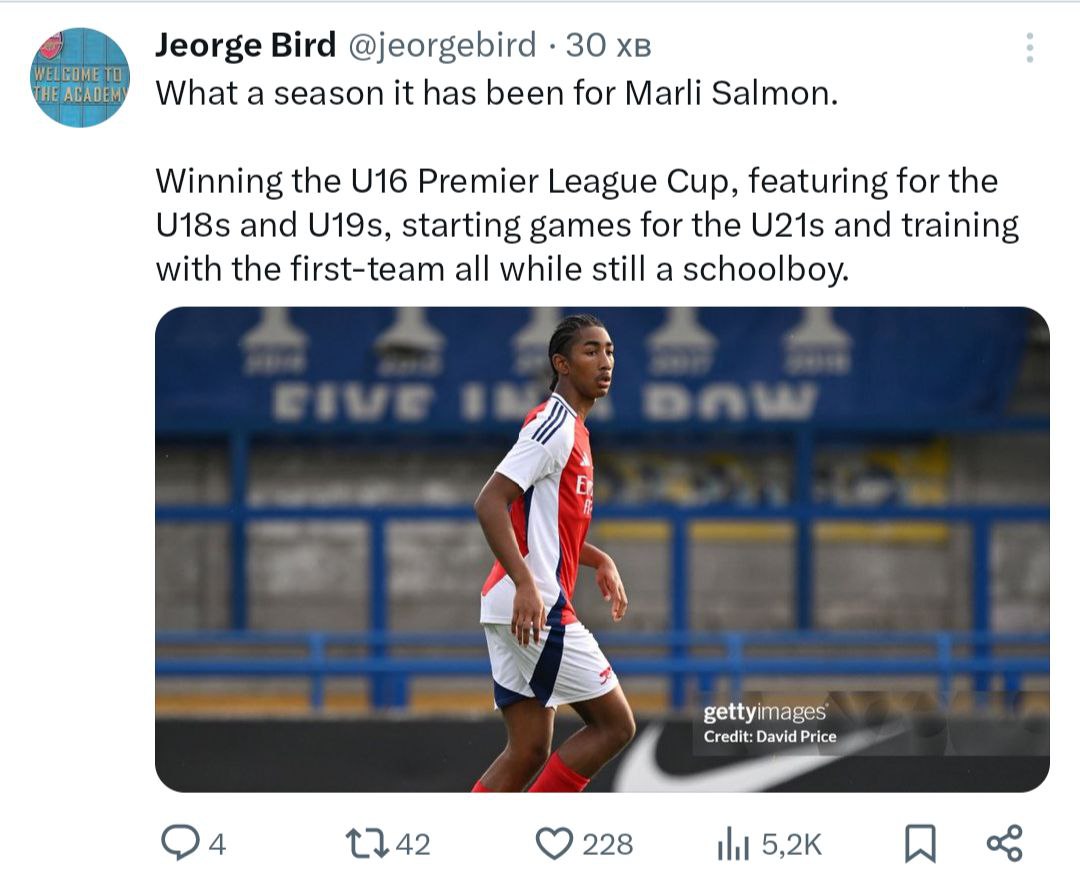1080x888 pixels.
Task: Bookmark this tweet
Action: [x=919, y=844]
